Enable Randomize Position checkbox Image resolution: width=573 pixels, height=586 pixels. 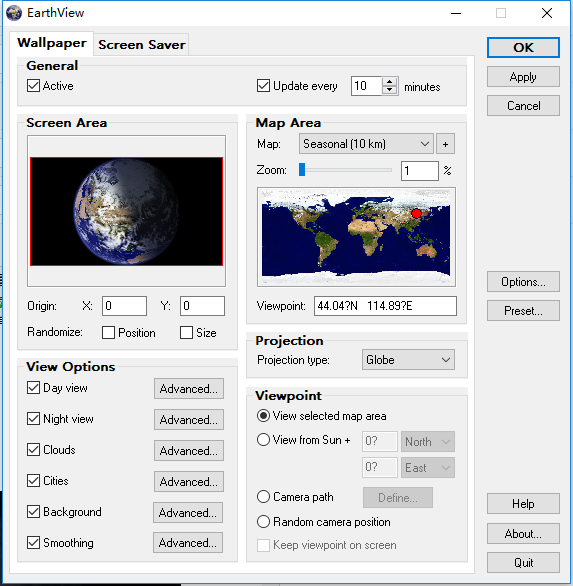(108, 333)
